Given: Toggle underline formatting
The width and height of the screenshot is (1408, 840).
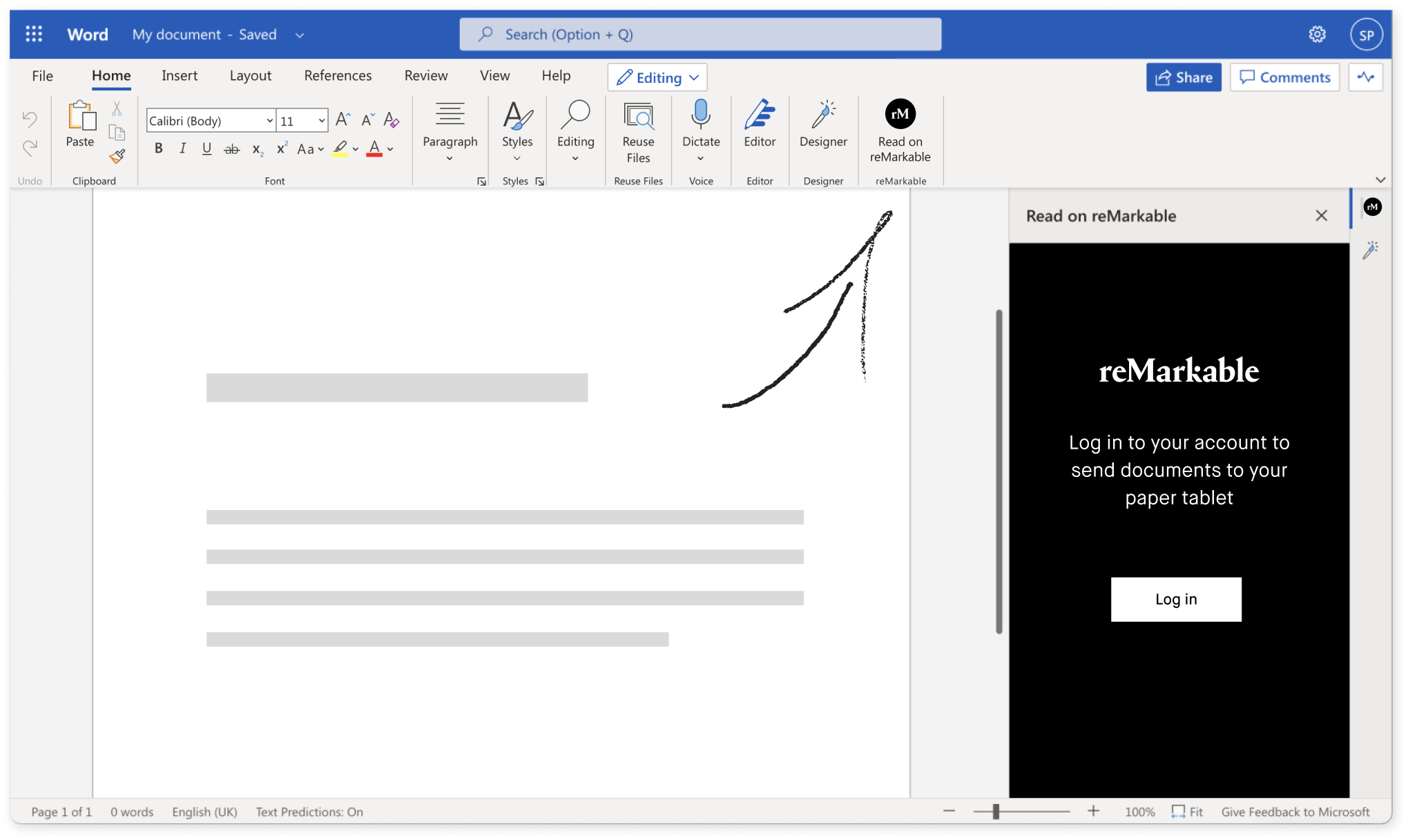Looking at the screenshot, I should [206, 148].
